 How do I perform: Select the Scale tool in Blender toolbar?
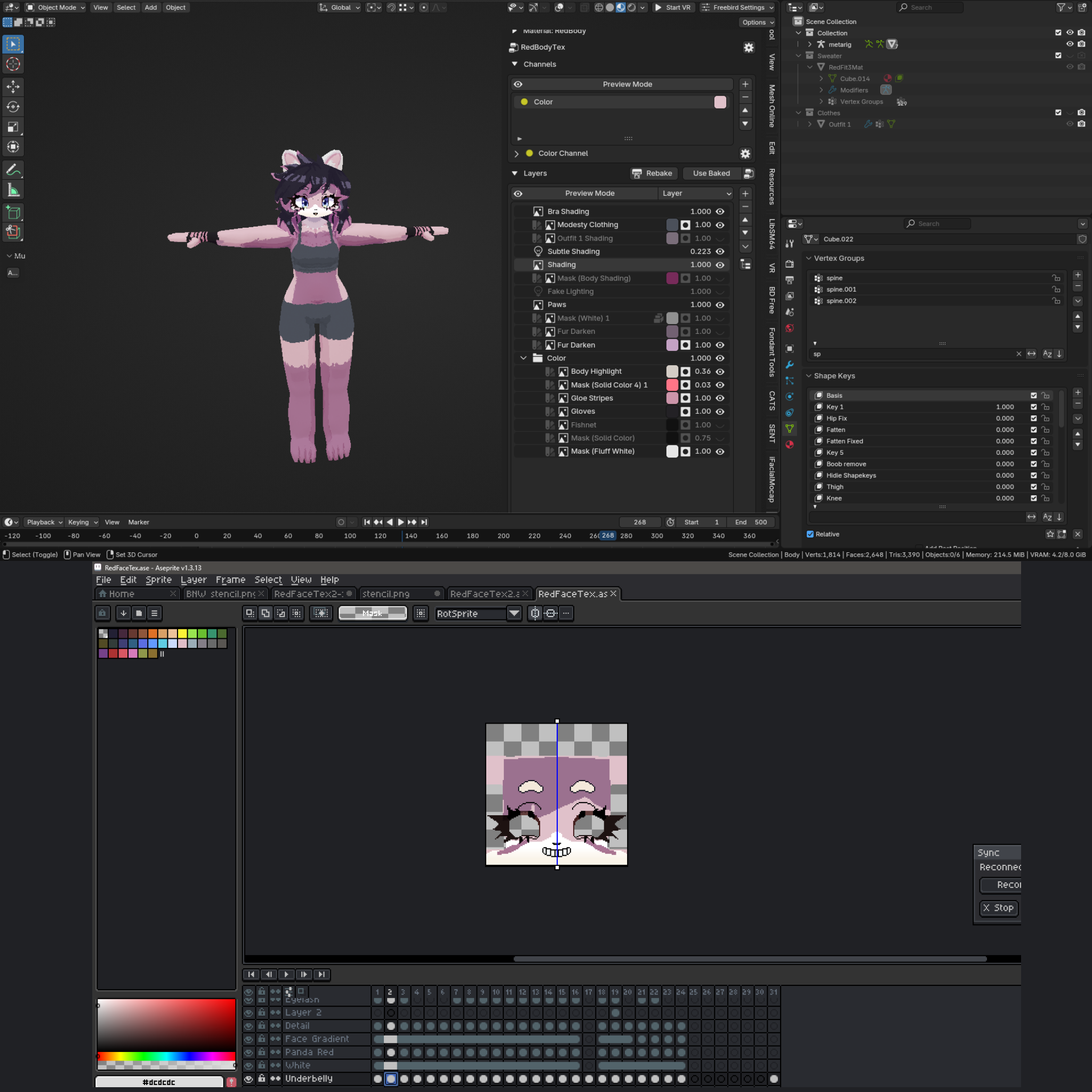pyautogui.click(x=13, y=127)
